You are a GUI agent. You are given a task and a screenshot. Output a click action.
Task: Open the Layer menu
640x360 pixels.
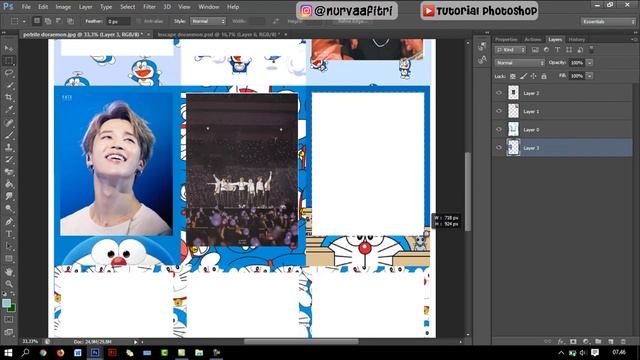[x=85, y=7]
